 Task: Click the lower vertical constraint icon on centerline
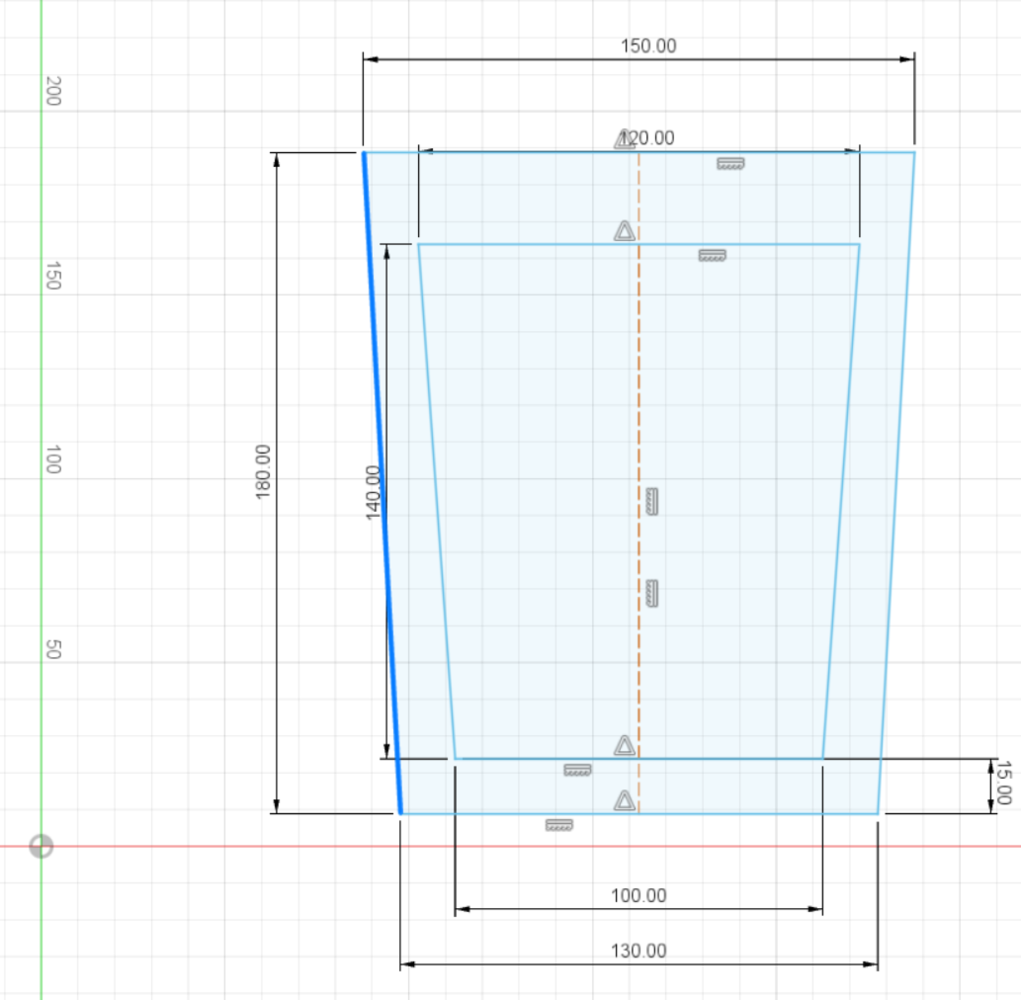coord(652,593)
